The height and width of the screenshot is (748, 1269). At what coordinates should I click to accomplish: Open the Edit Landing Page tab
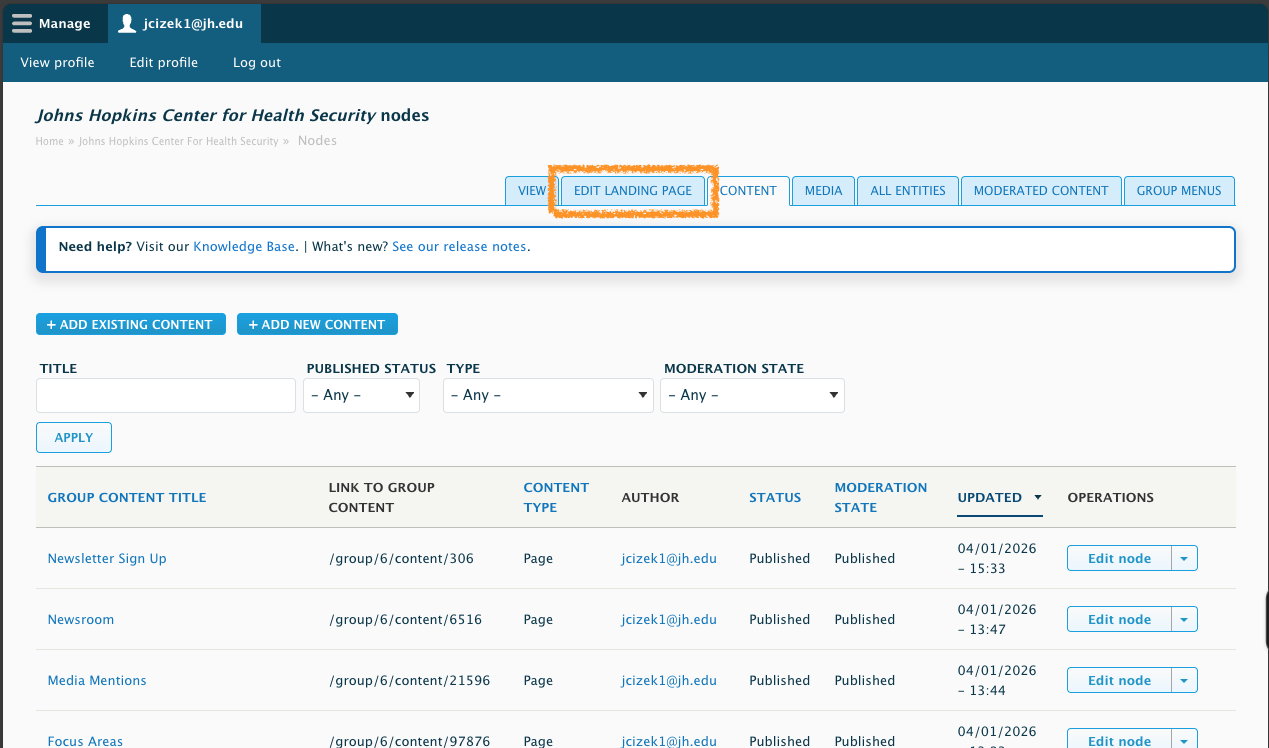pos(633,190)
